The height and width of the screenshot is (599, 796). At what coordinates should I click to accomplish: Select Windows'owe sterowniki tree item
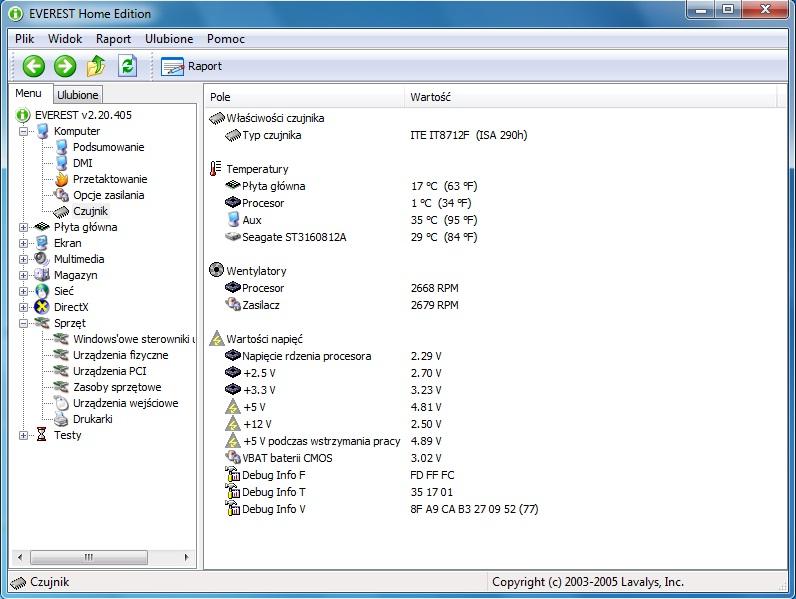(x=134, y=339)
